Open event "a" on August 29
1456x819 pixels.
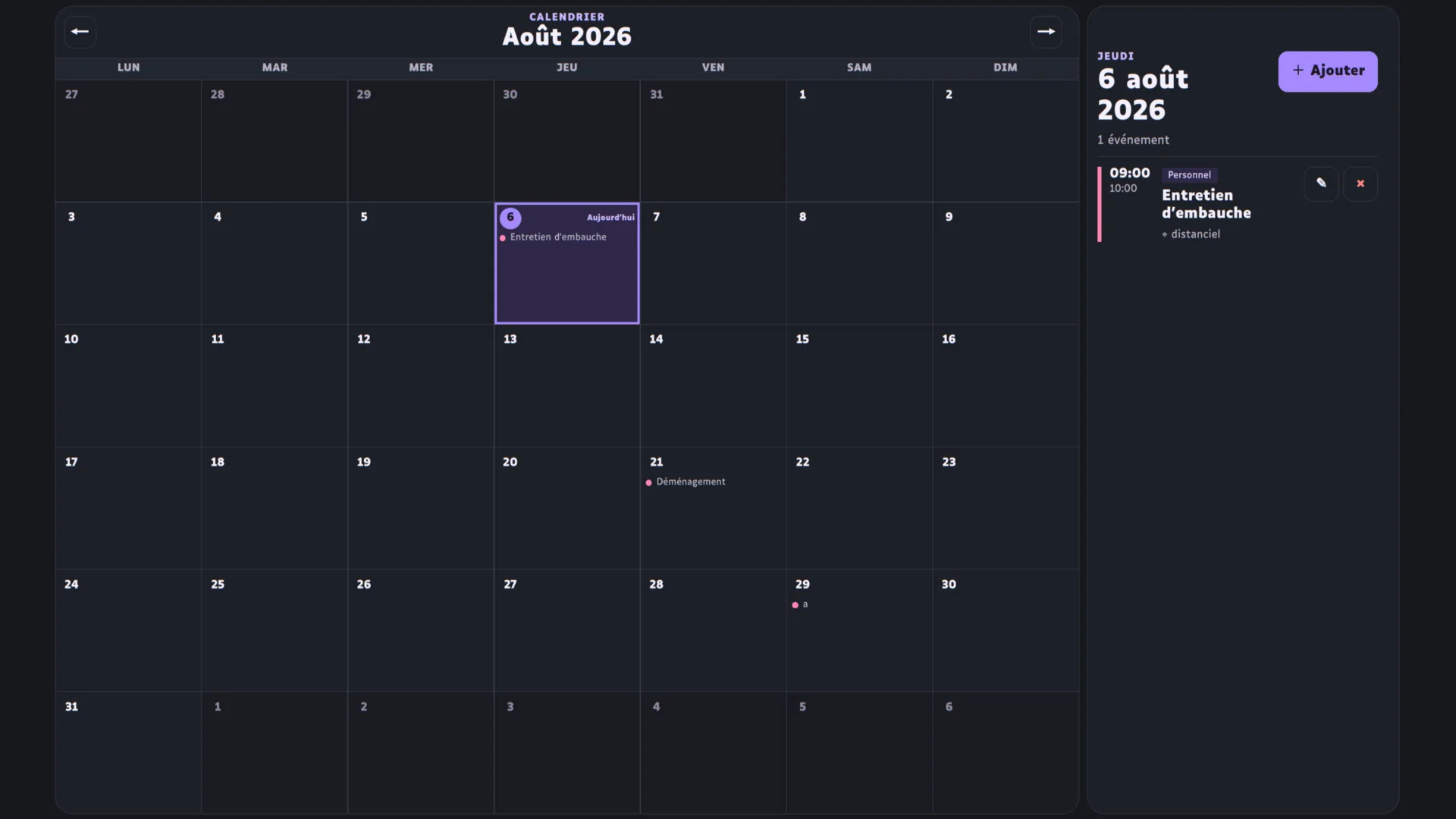800,604
